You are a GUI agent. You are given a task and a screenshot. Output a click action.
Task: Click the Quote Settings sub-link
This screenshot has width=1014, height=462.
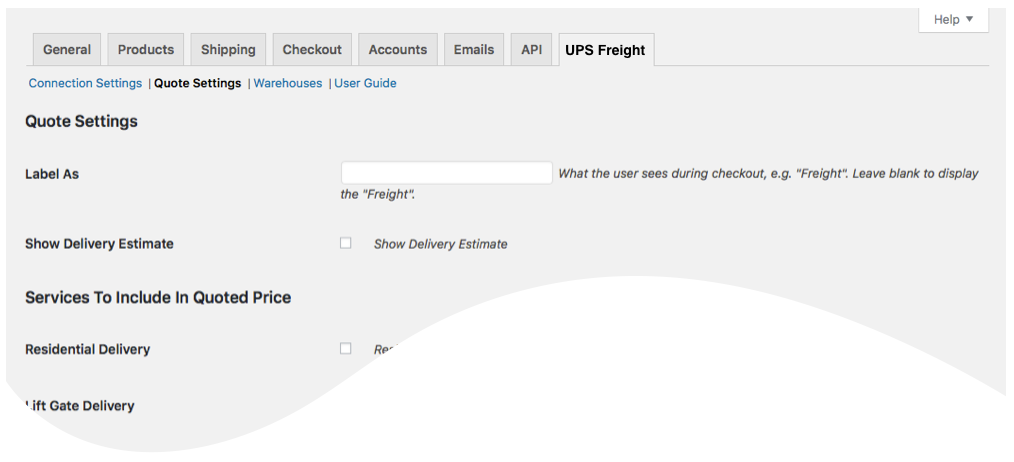click(x=197, y=83)
